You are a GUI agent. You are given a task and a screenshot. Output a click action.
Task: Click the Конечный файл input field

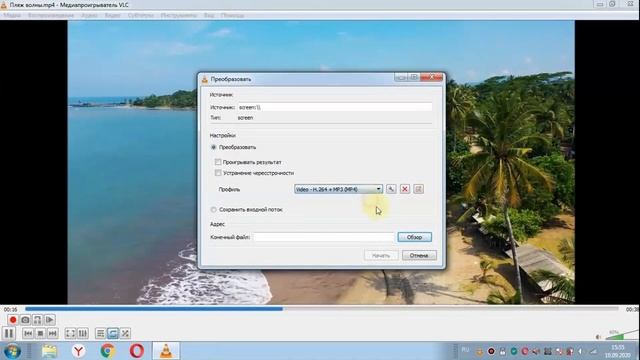pos(324,237)
